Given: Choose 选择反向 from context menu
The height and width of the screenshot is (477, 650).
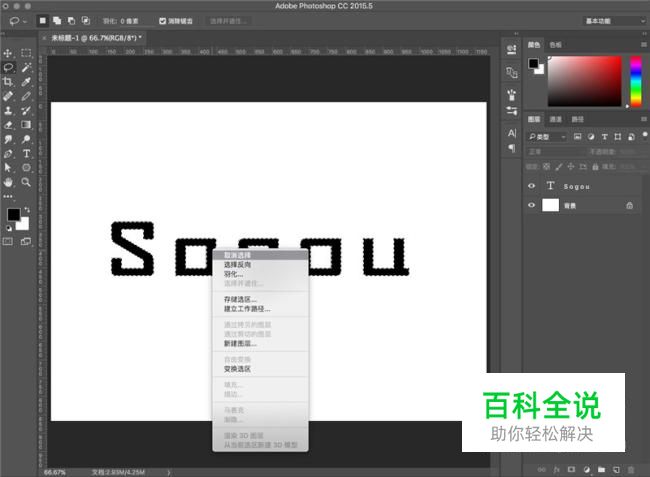Looking at the screenshot, I should pos(260,264).
